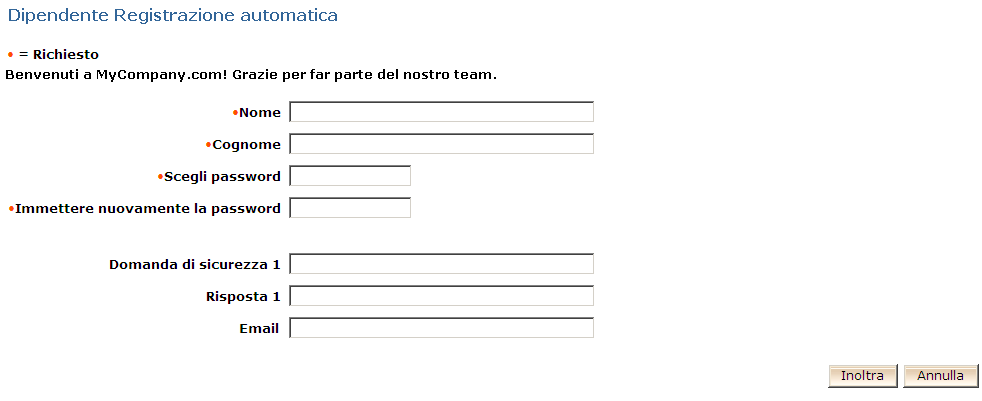The height and width of the screenshot is (401, 982).
Task: Click the Immettere nuovamente la password label
Action: point(148,209)
